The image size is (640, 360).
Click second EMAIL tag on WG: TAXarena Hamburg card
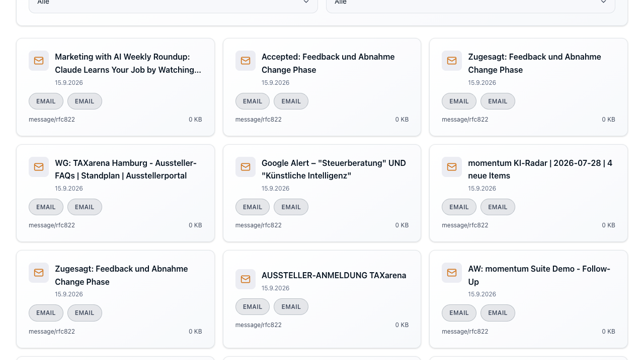(84, 207)
